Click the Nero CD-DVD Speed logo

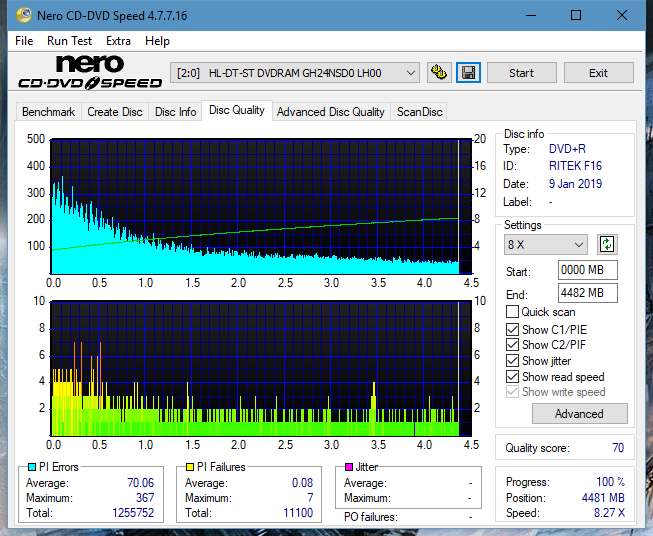pos(90,72)
